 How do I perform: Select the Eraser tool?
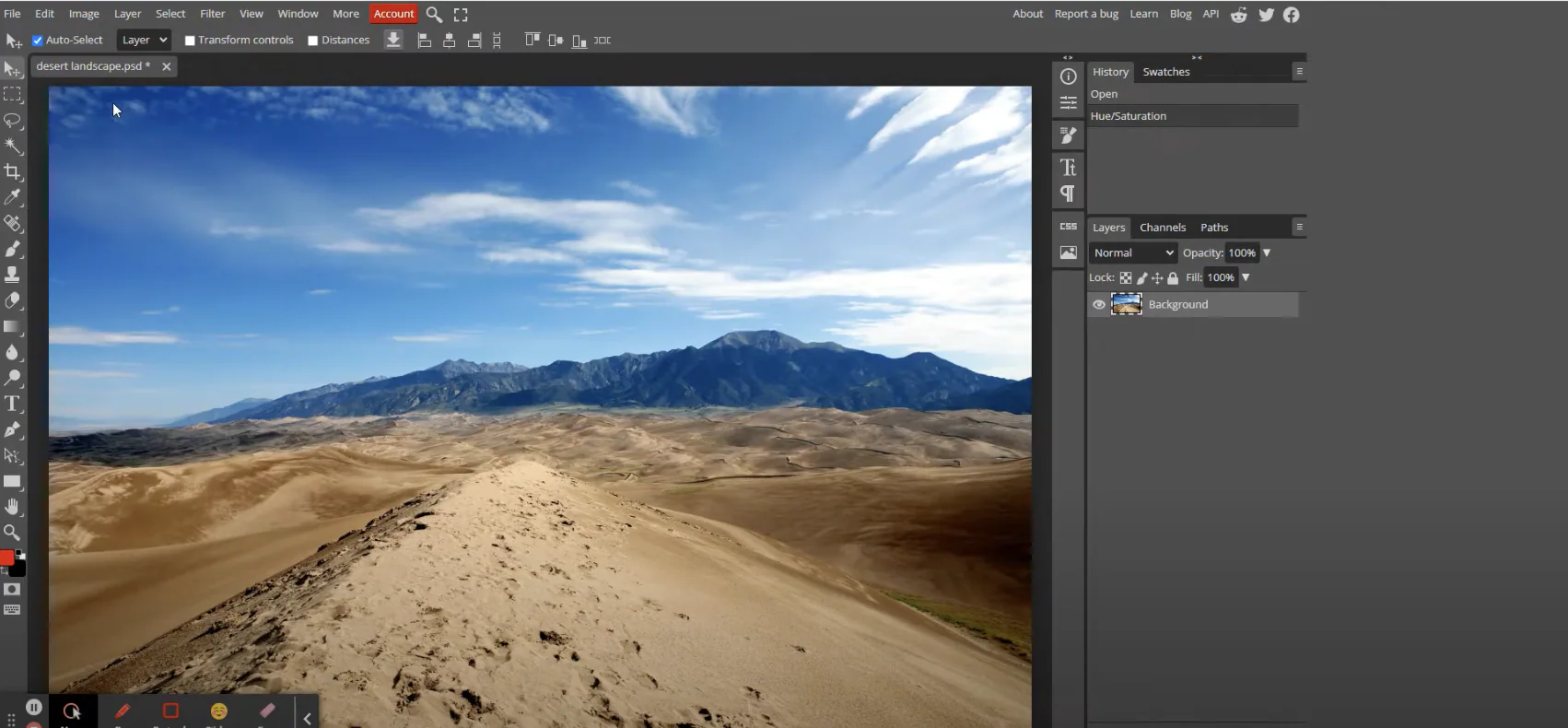coord(12,300)
